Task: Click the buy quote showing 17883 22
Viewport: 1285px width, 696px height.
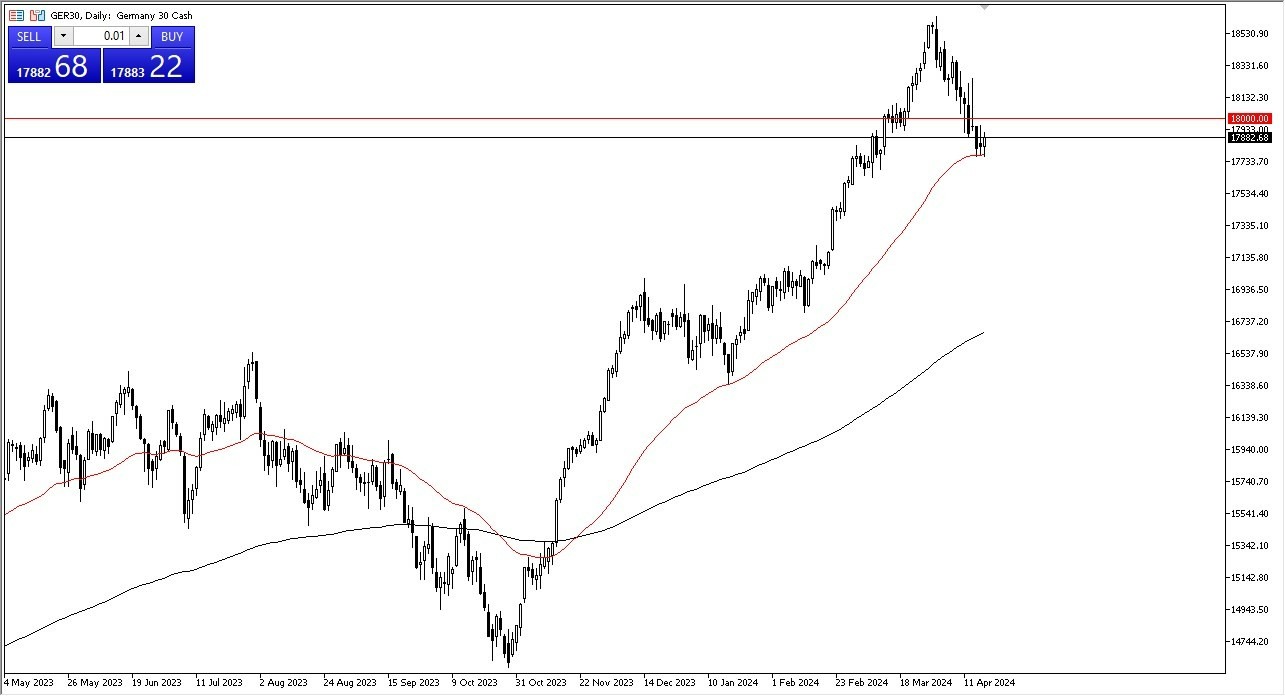Action: point(148,67)
